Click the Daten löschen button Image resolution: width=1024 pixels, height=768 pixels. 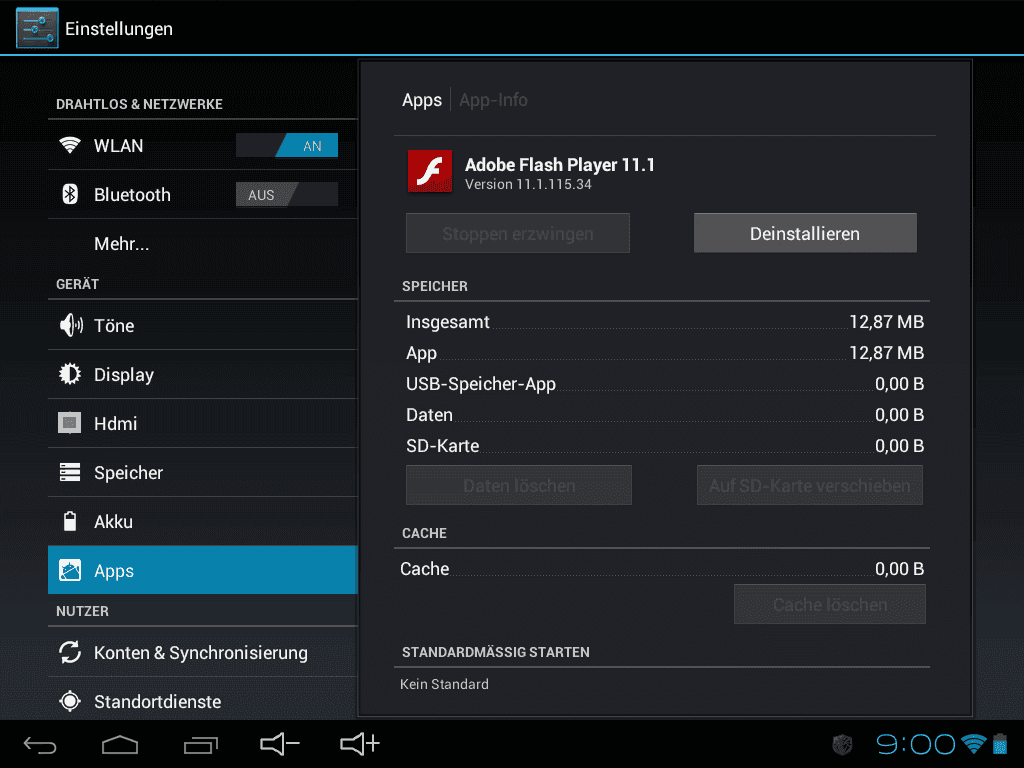519,485
